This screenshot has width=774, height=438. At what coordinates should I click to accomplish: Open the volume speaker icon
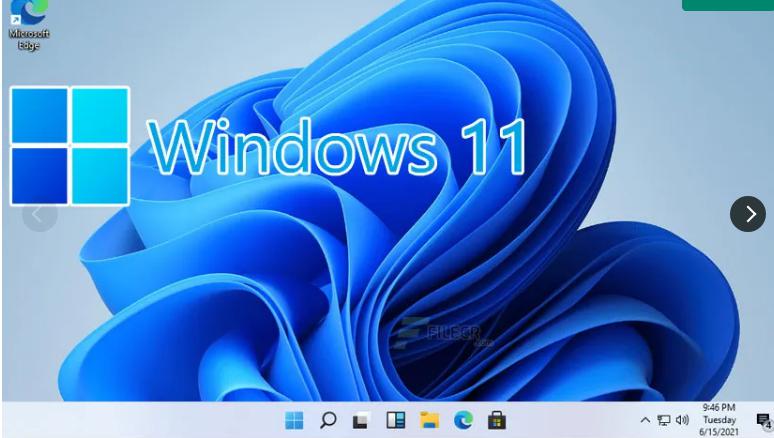(682, 420)
